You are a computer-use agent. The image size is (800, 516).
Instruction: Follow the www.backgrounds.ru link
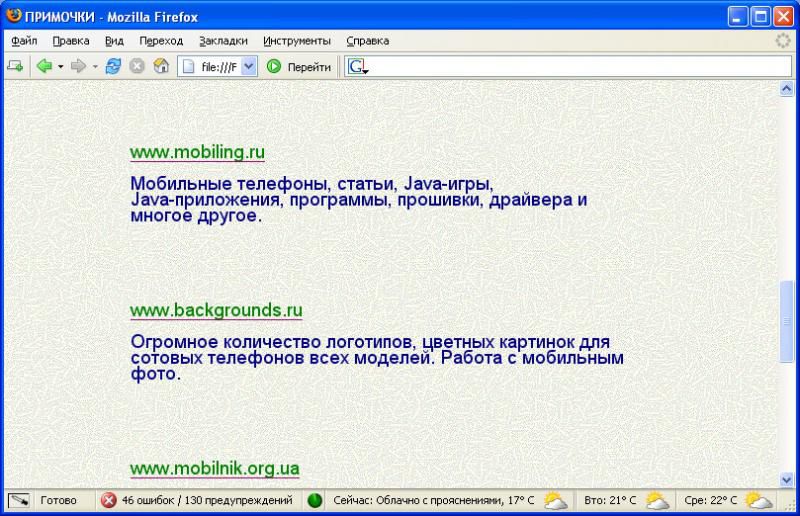(x=216, y=311)
